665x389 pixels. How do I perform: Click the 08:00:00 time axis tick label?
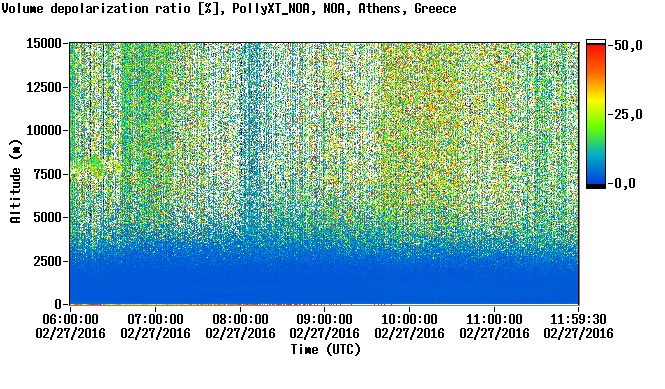(x=240, y=319)
